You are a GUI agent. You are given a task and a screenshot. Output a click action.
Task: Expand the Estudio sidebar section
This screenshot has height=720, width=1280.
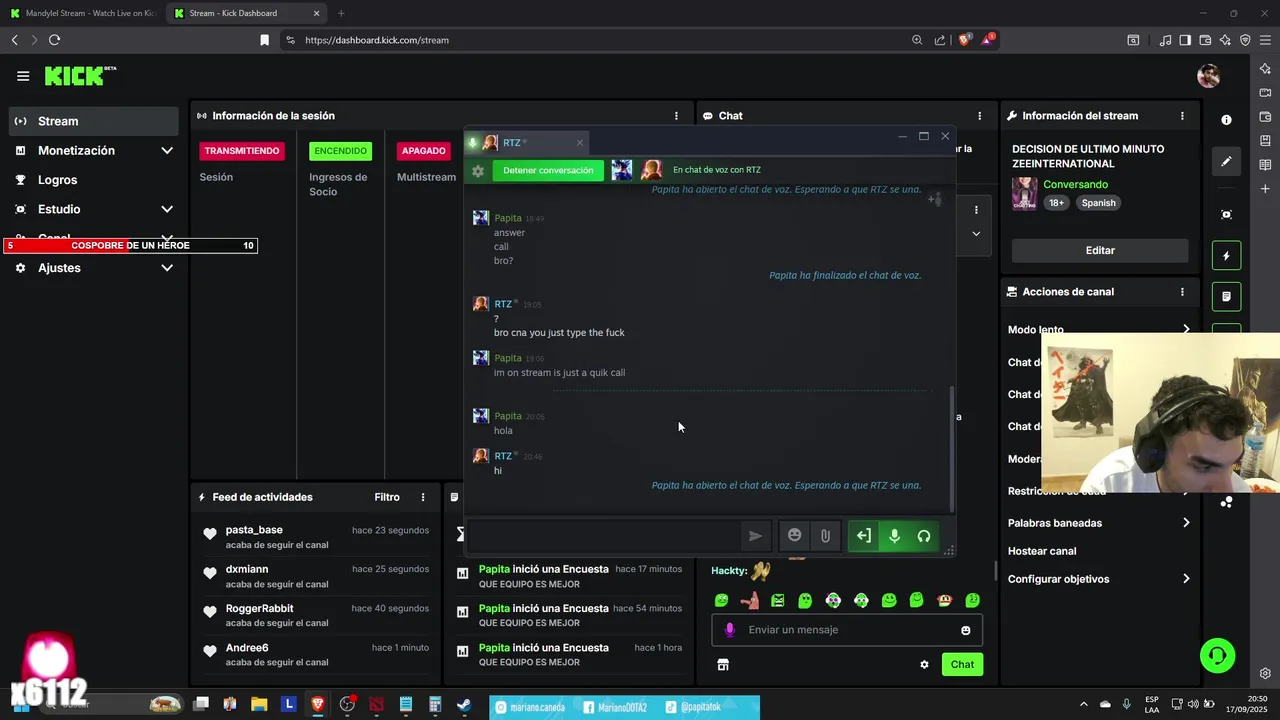click(167, 209)
